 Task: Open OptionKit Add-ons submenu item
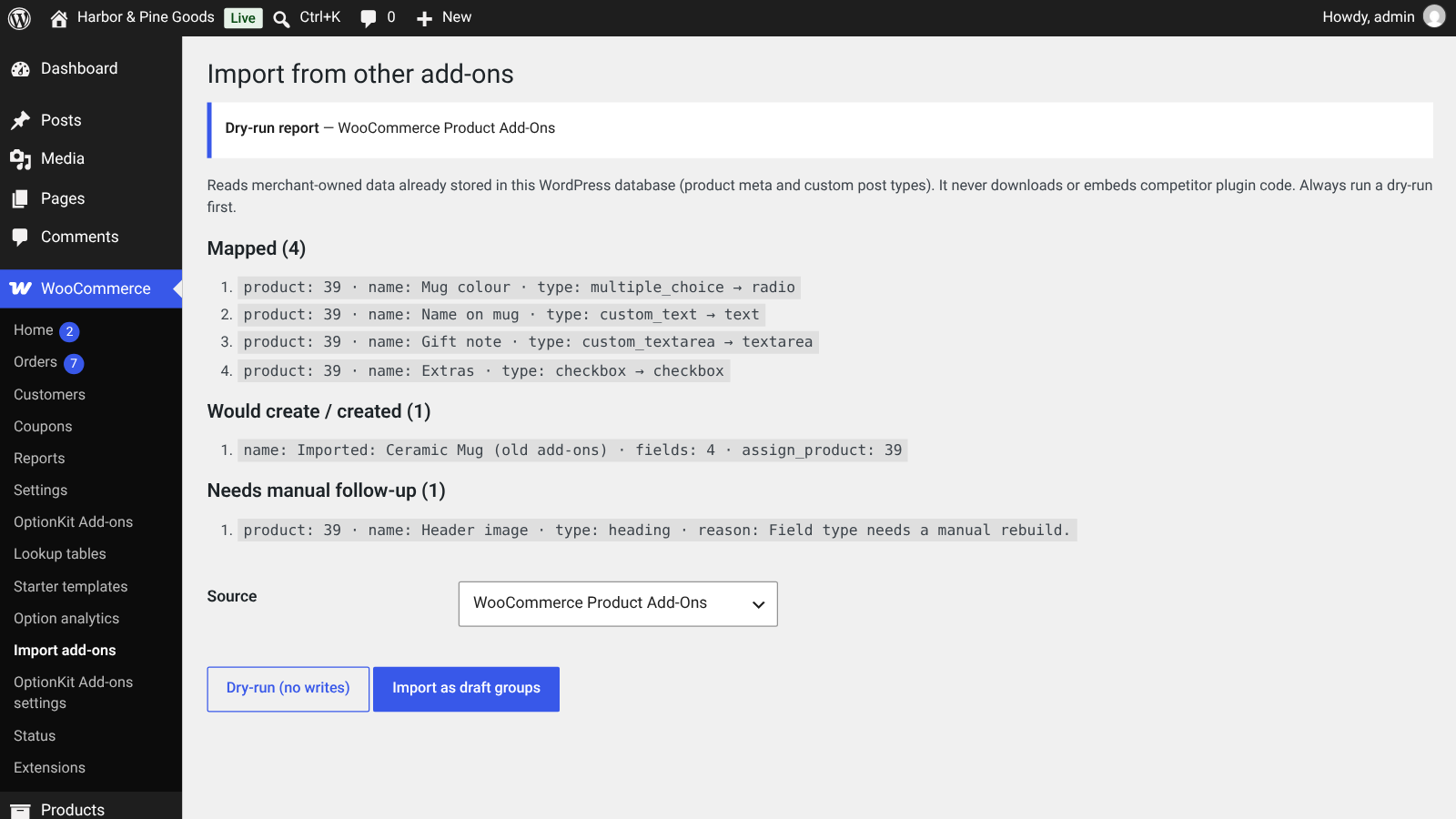[73, 522]
